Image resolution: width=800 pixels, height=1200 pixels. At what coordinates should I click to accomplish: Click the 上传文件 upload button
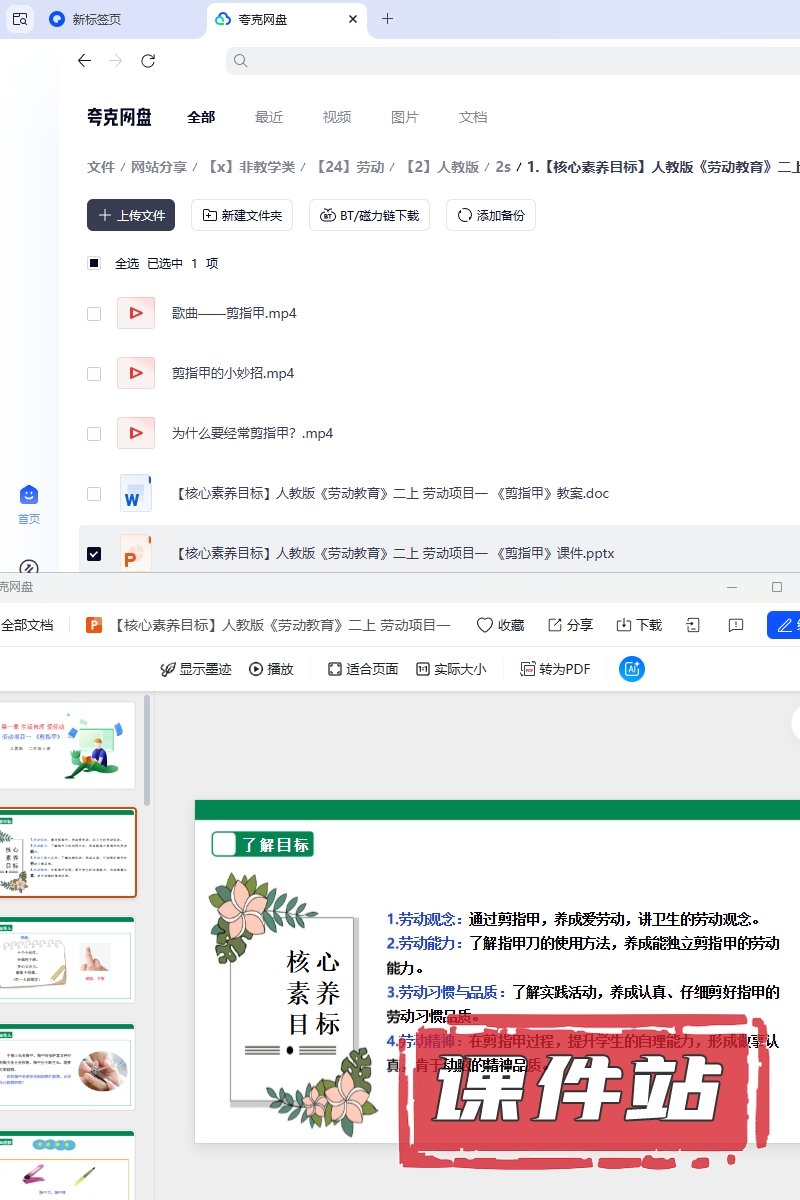[x=131, y=215]
